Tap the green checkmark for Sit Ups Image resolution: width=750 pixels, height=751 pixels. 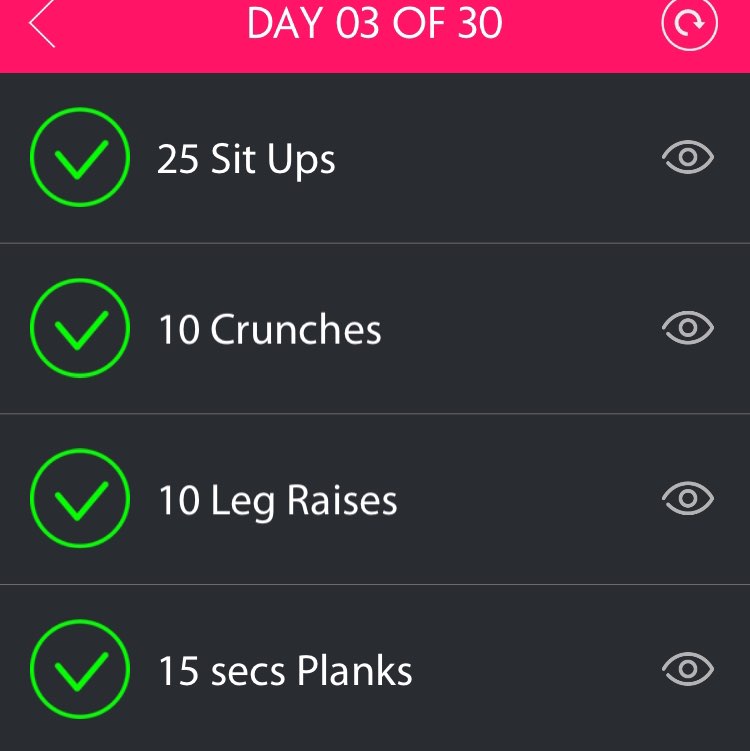(79, 158)
